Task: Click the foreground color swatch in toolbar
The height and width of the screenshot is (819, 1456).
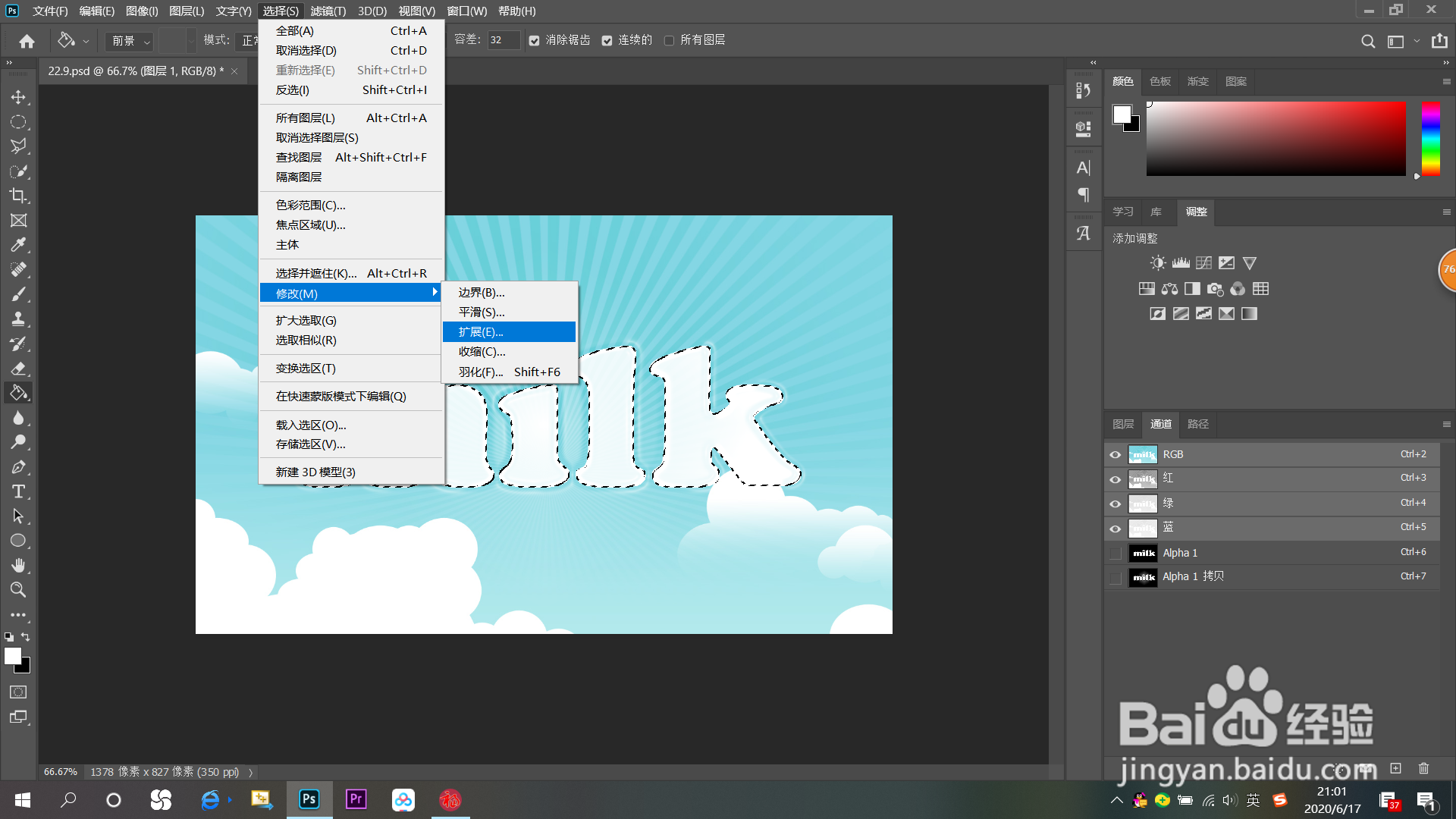Action: tap(13, 656)
